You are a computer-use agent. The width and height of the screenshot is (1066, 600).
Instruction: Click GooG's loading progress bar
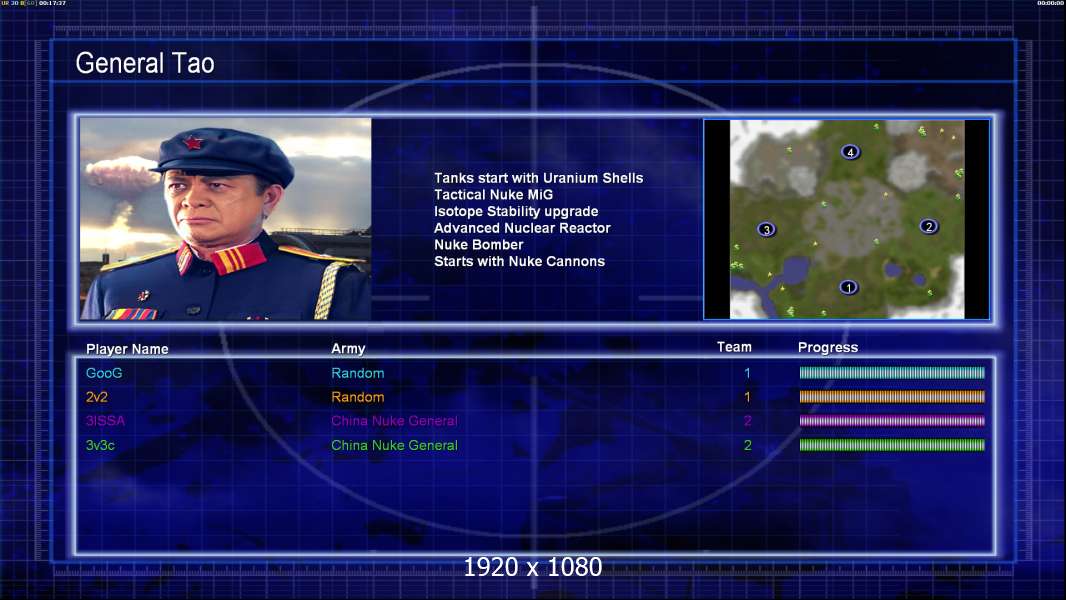click(x=892, y=372)
